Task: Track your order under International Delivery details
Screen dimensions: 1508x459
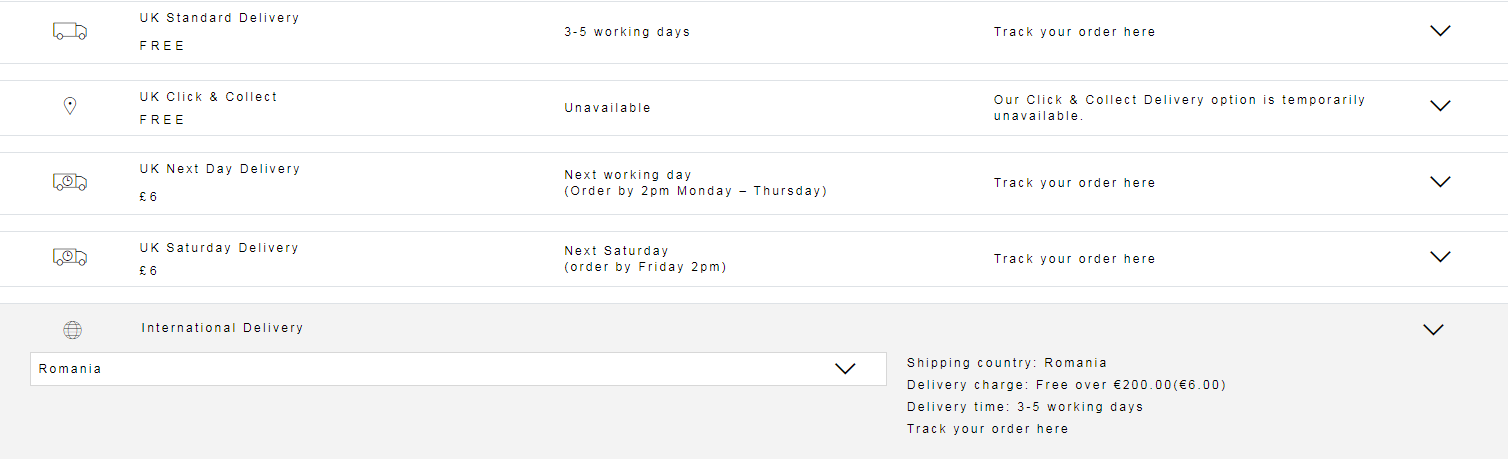Action: (987, 429)
